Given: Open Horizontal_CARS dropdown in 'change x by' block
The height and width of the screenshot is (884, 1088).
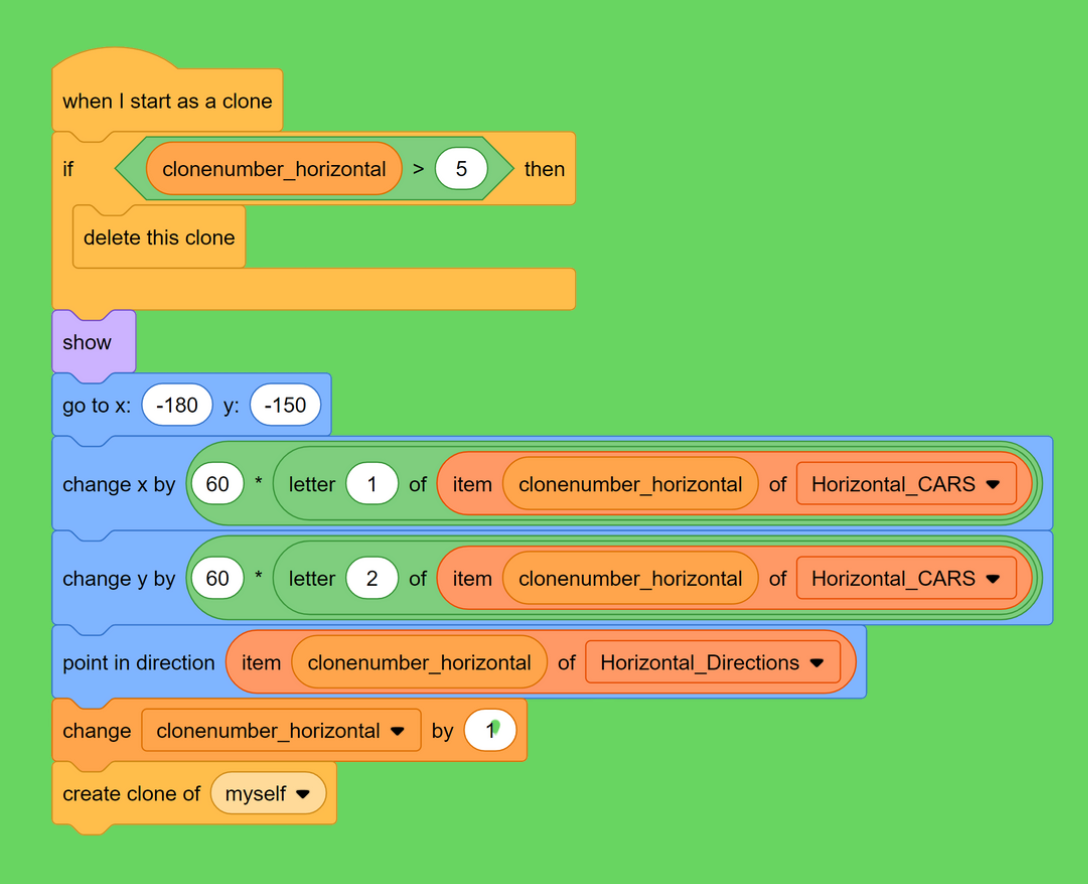Looking at the screenshot, I should (x=992, y=485).
